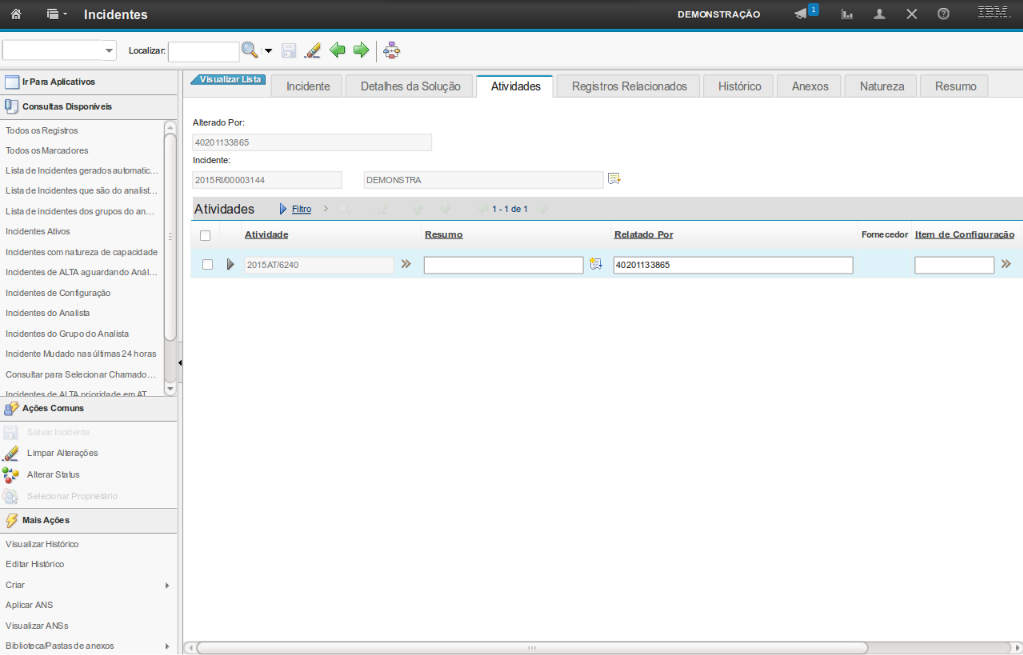The image size is (1023, 655).
Task: Open the reports chart icon
Action: click(847, 14)
